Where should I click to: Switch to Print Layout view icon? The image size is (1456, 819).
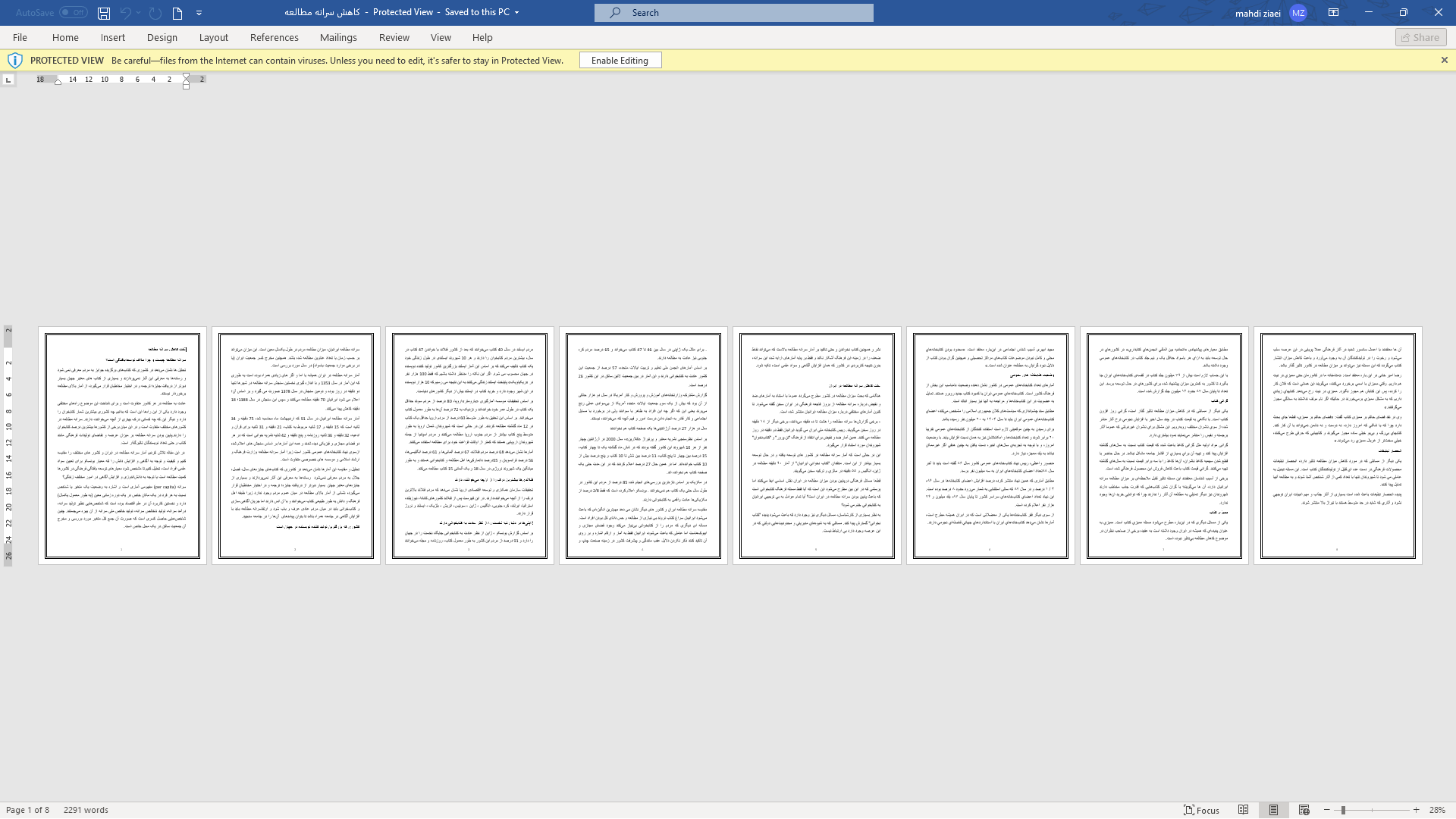[x=1274, y=810]
